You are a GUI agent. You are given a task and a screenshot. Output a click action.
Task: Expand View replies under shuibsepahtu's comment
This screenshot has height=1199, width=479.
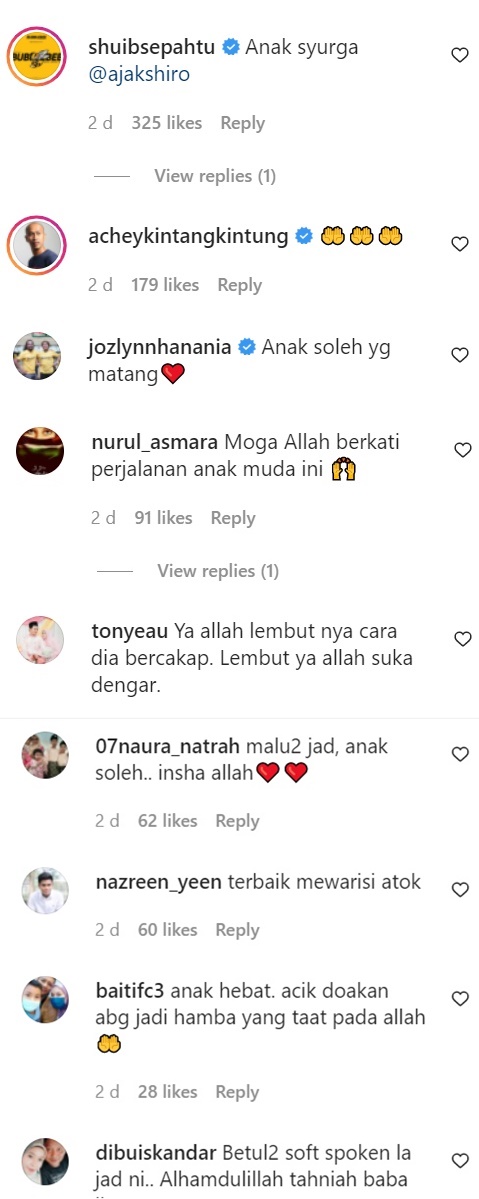(x=215, y=176)
